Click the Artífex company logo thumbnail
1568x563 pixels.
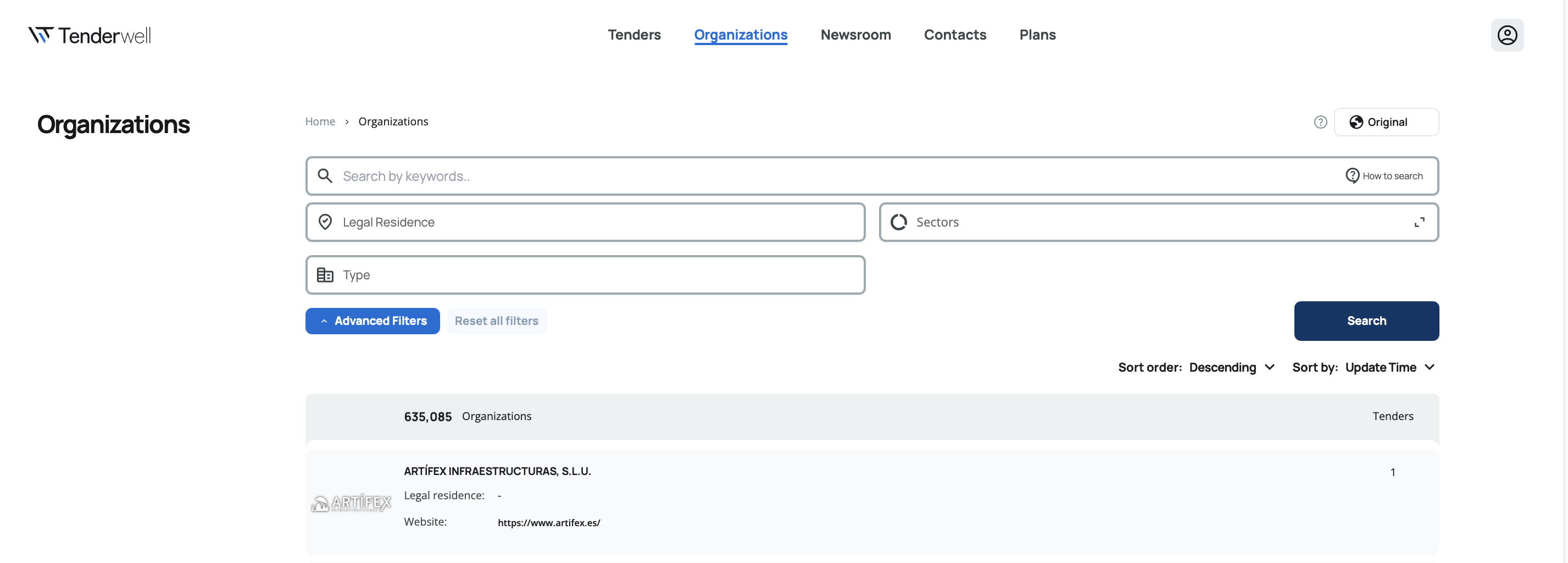click(x=351, y=503)
